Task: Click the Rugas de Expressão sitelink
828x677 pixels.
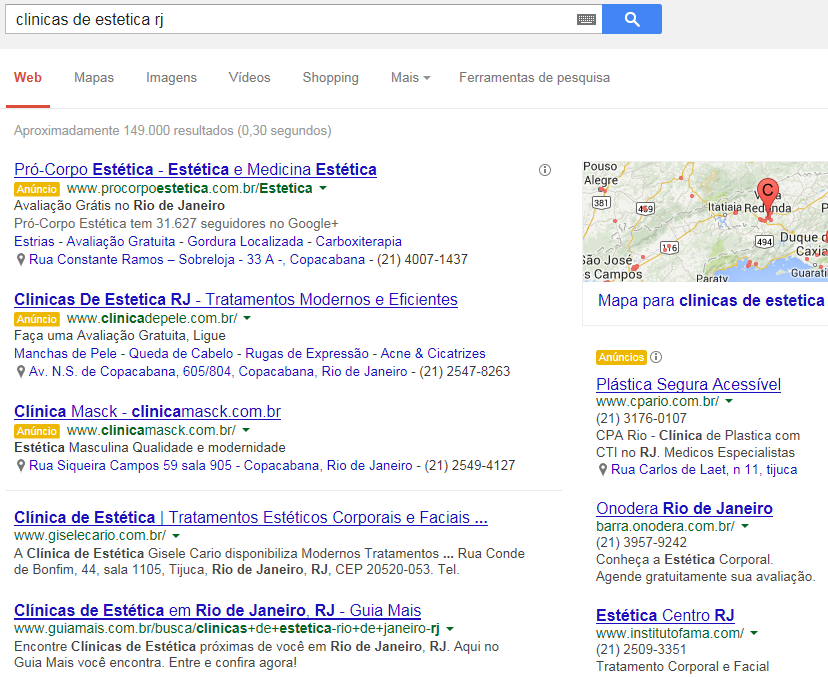Action: pos(307,354)
